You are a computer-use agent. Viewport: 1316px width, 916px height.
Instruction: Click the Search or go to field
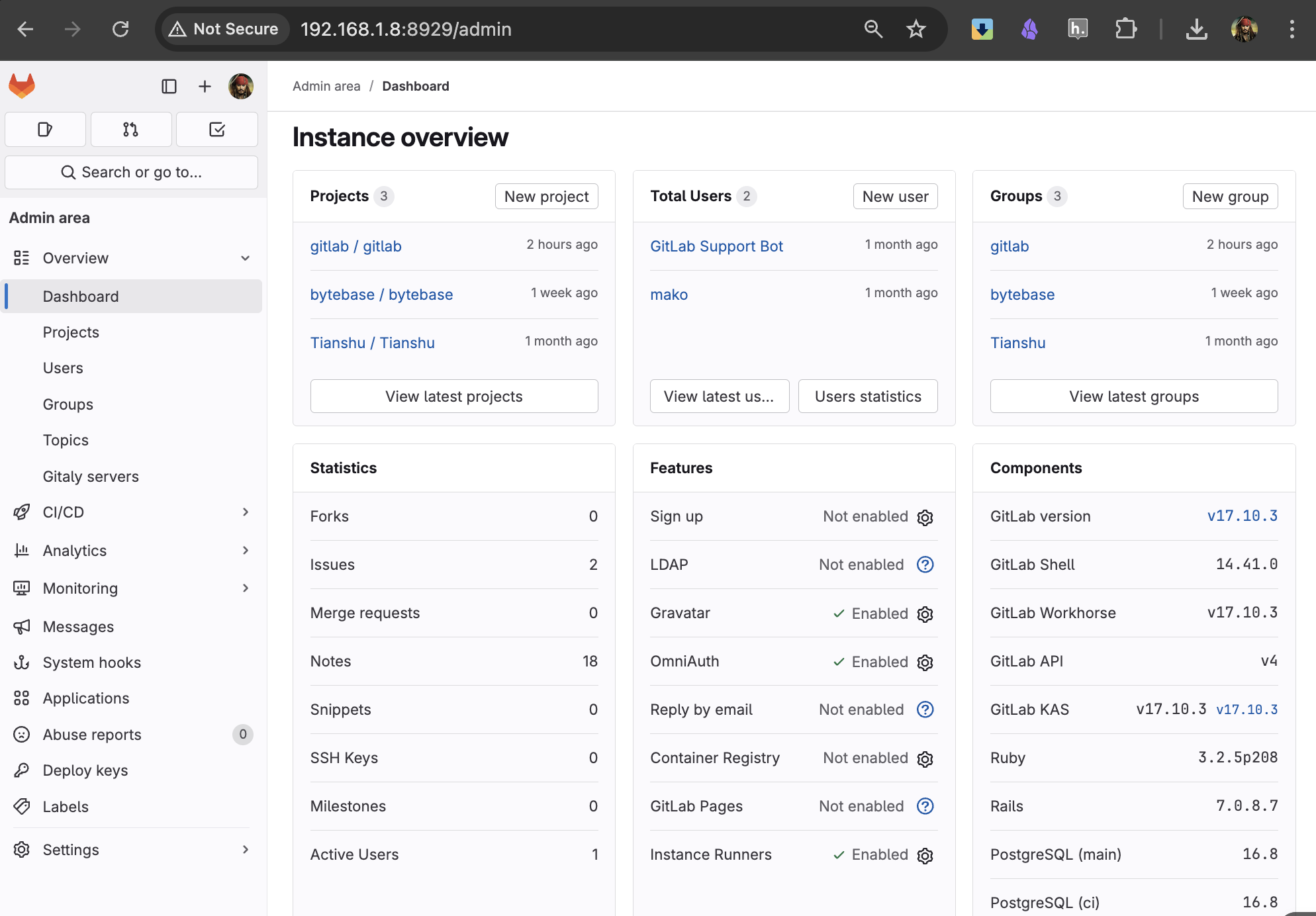[x=131, y=172]
